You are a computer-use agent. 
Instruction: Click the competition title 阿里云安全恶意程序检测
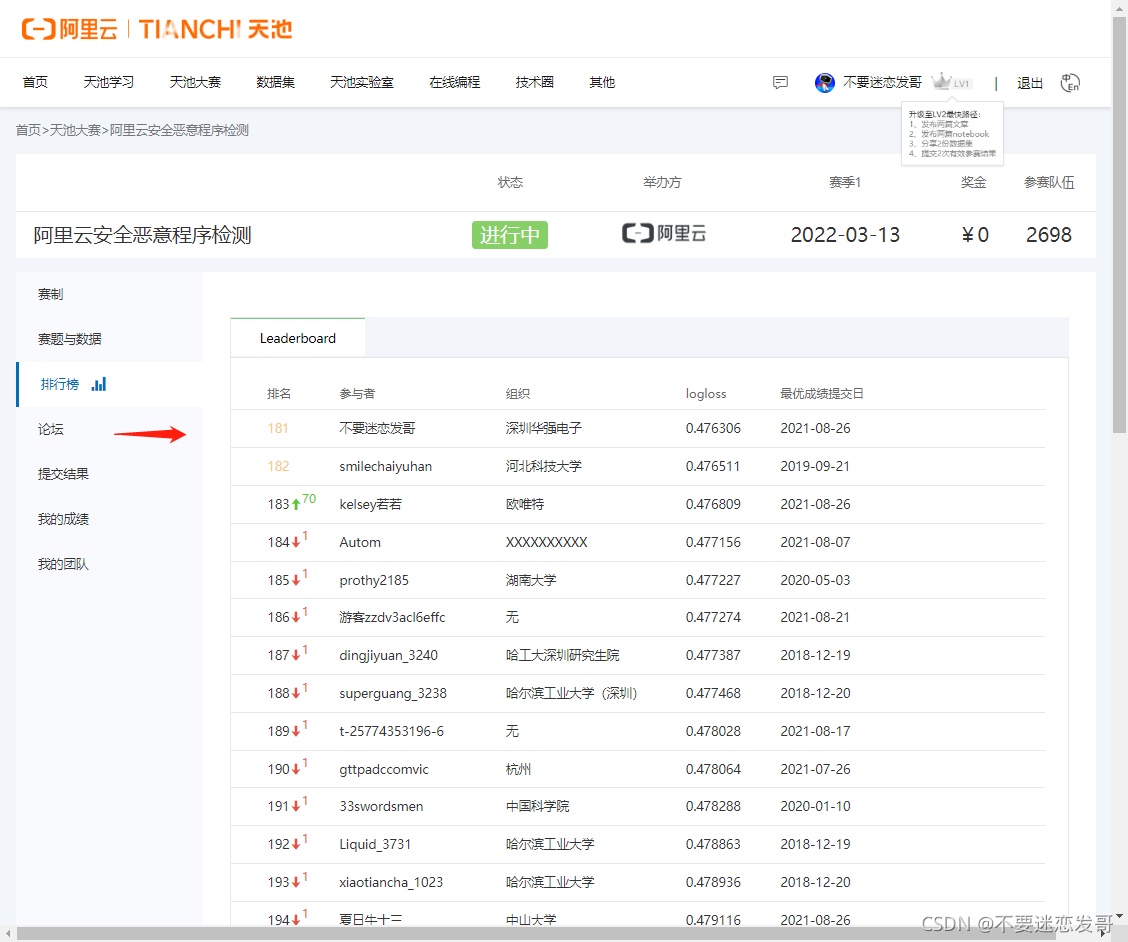pos(142,235)
